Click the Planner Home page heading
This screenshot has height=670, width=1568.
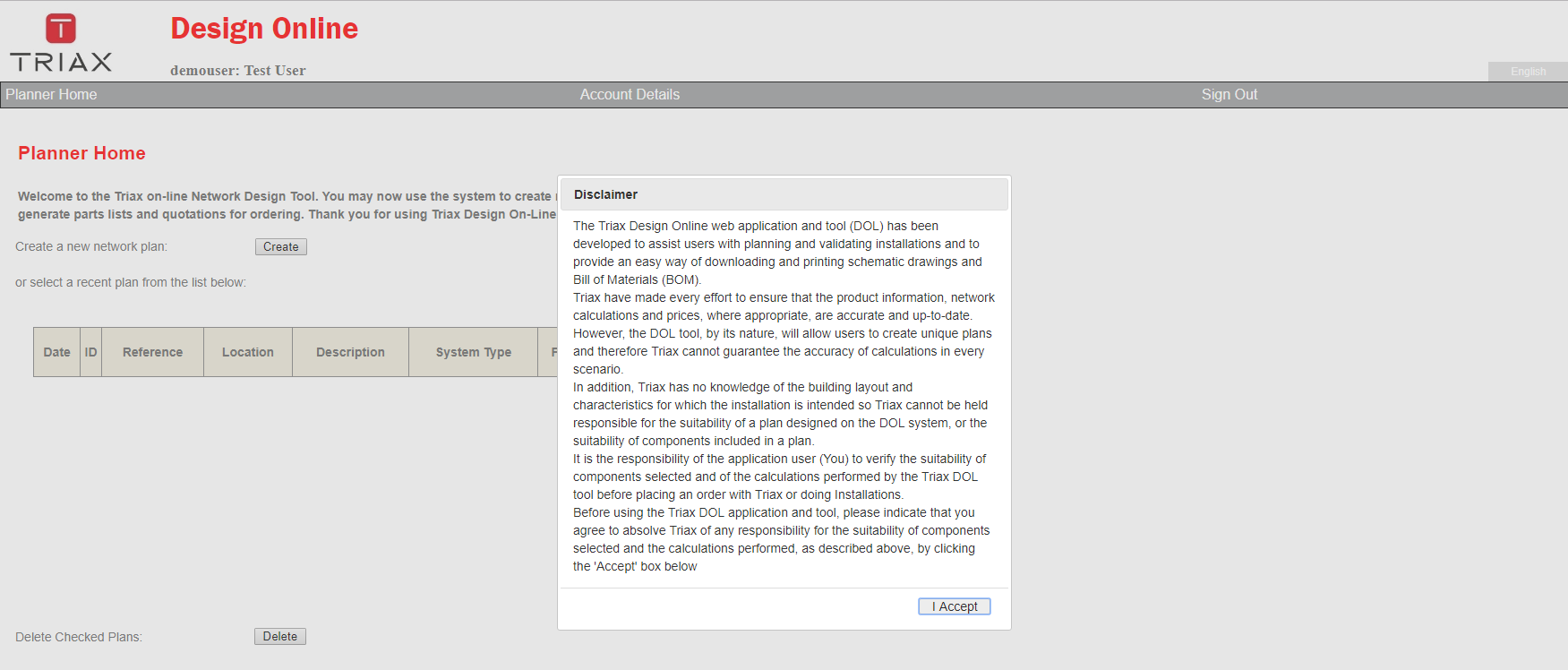81,153
